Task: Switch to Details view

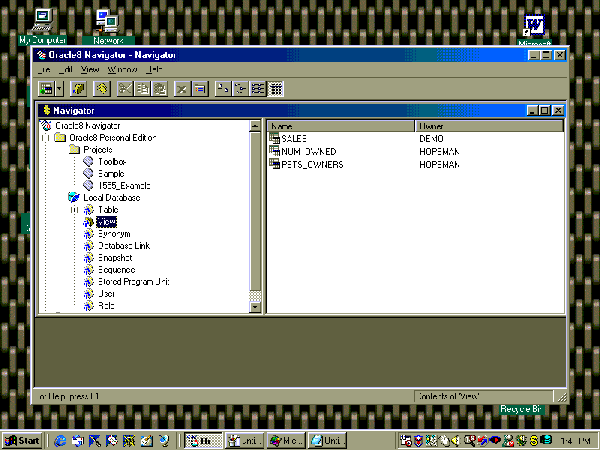Action: [x=275, y=89]
